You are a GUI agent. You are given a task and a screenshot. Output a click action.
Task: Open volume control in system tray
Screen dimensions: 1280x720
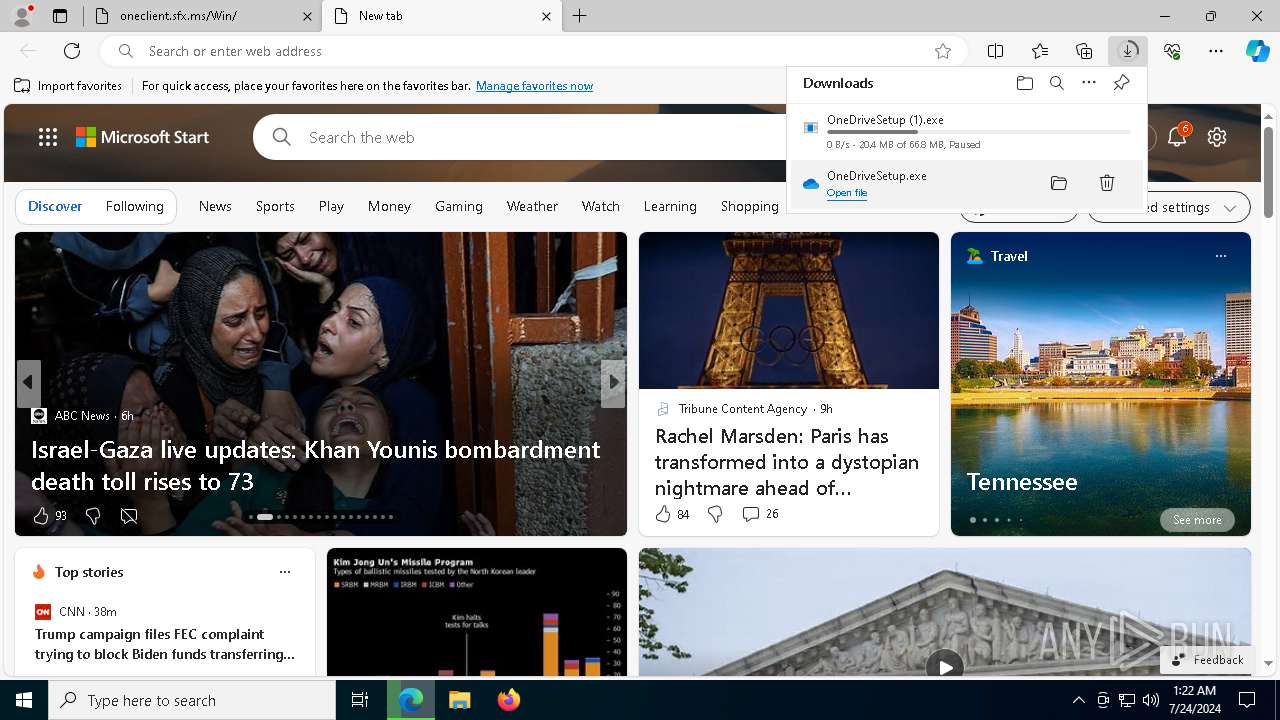pos(1151,700)
